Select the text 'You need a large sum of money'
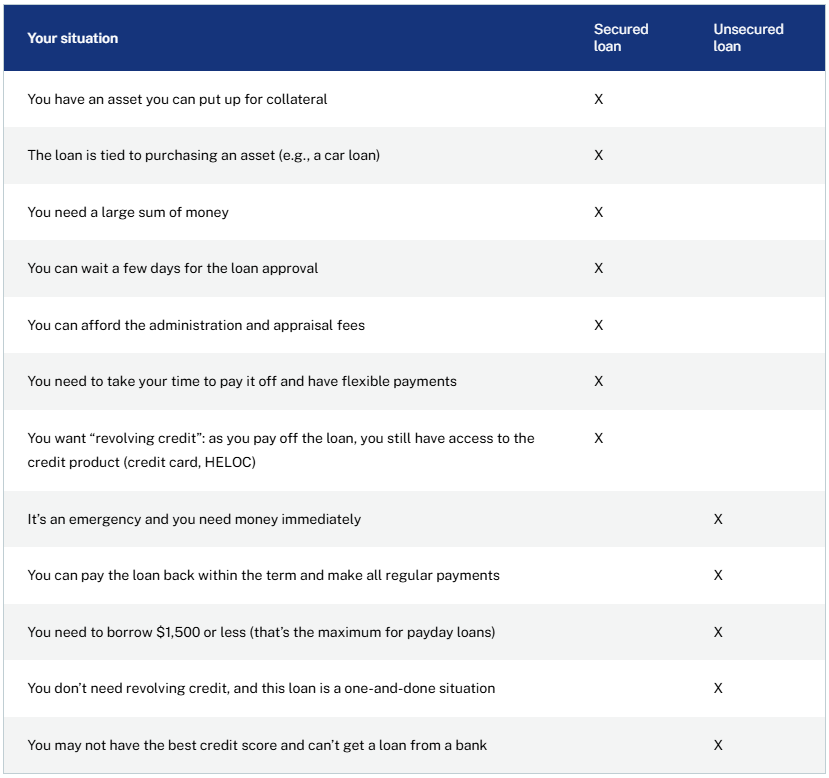The width and height of the screenshot is (829, 778). [128, 212]
